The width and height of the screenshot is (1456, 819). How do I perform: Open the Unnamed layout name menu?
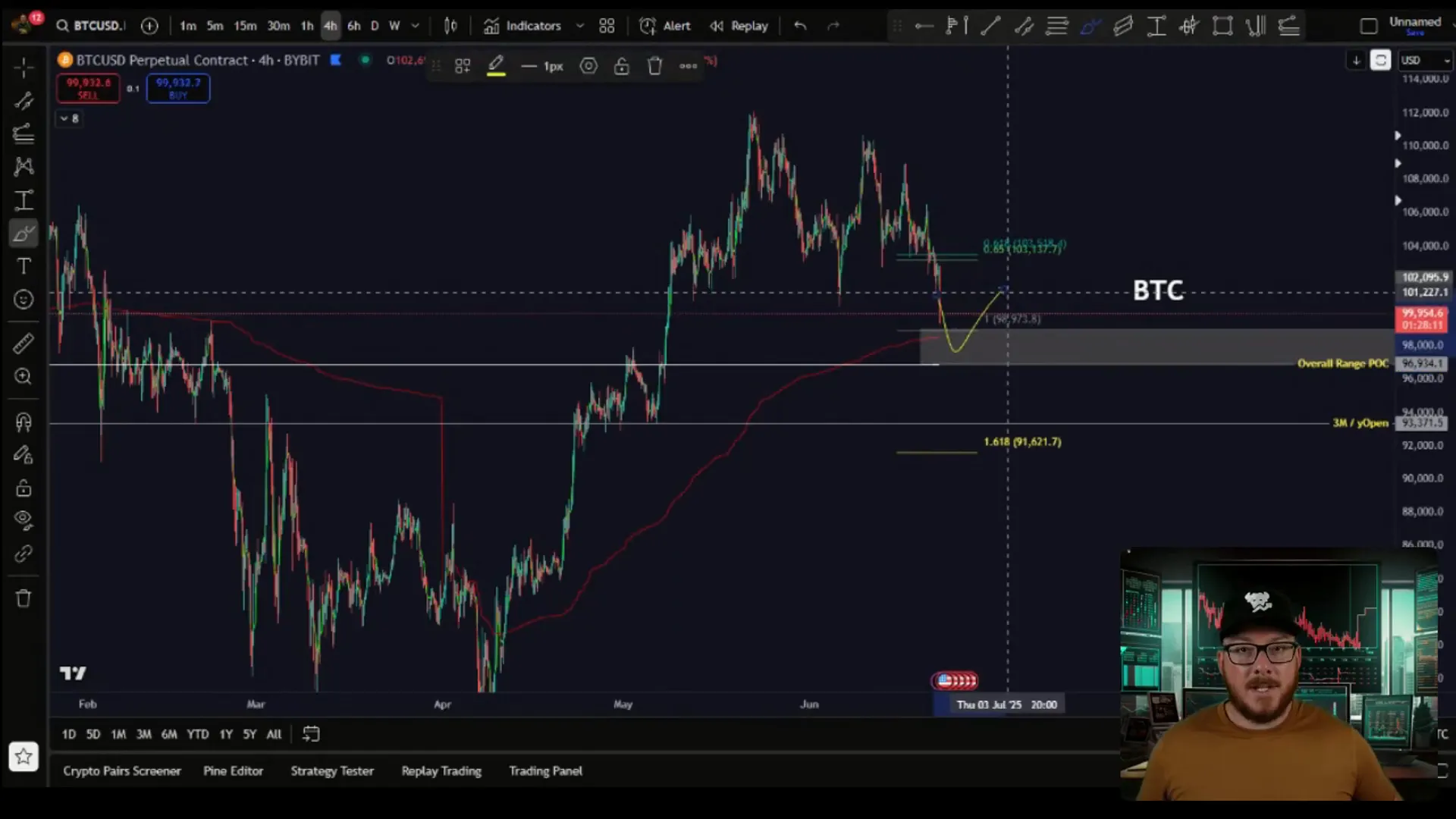point(1415,21)
